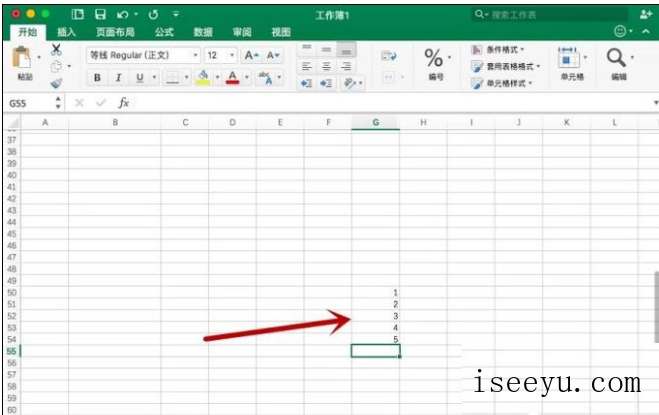Screen dimensions: 659x415
Task: Increase font size with large A icon
Action: pos(251,55)
